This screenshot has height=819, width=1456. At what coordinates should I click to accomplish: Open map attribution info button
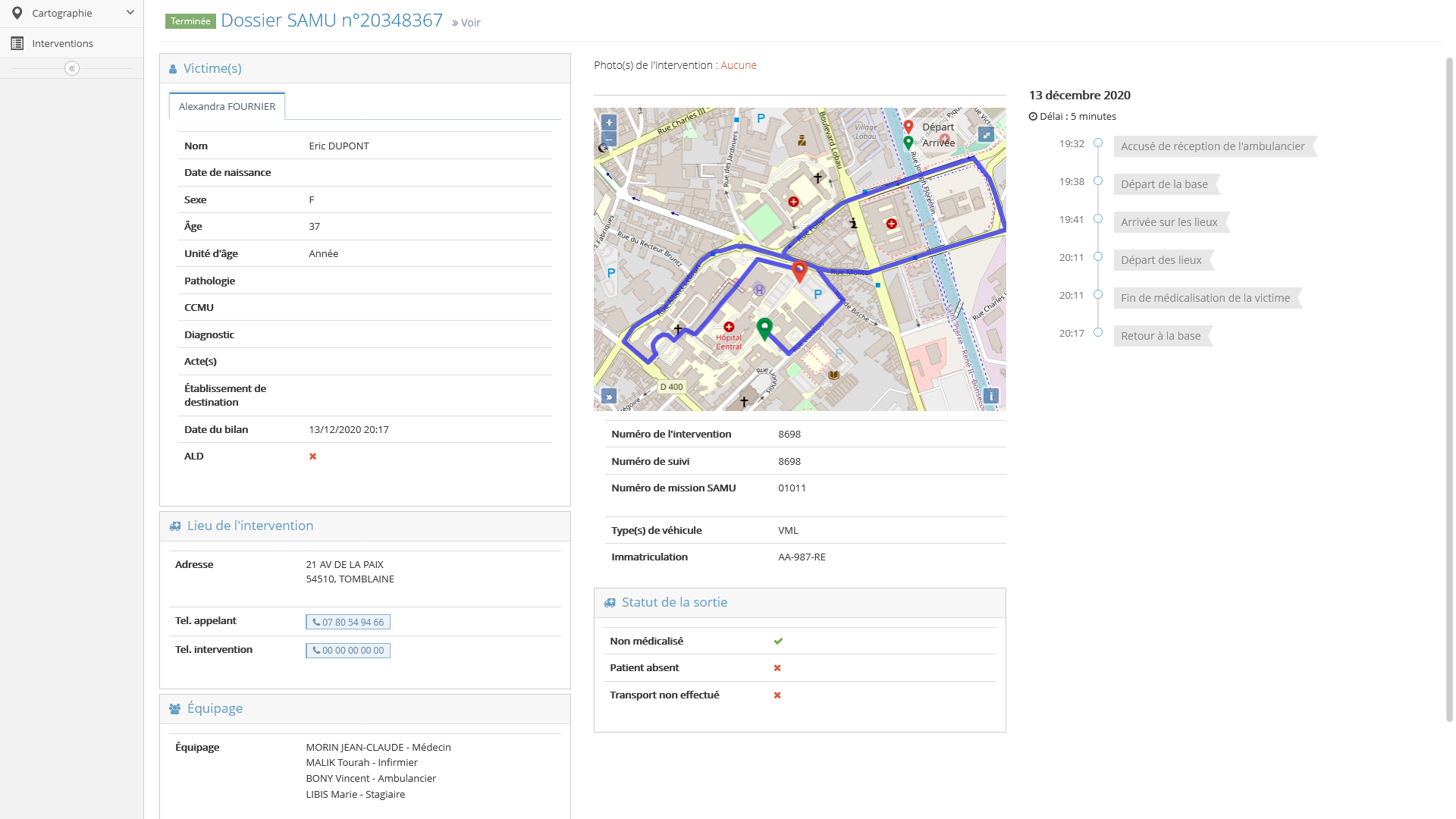[x=990, y=396]
